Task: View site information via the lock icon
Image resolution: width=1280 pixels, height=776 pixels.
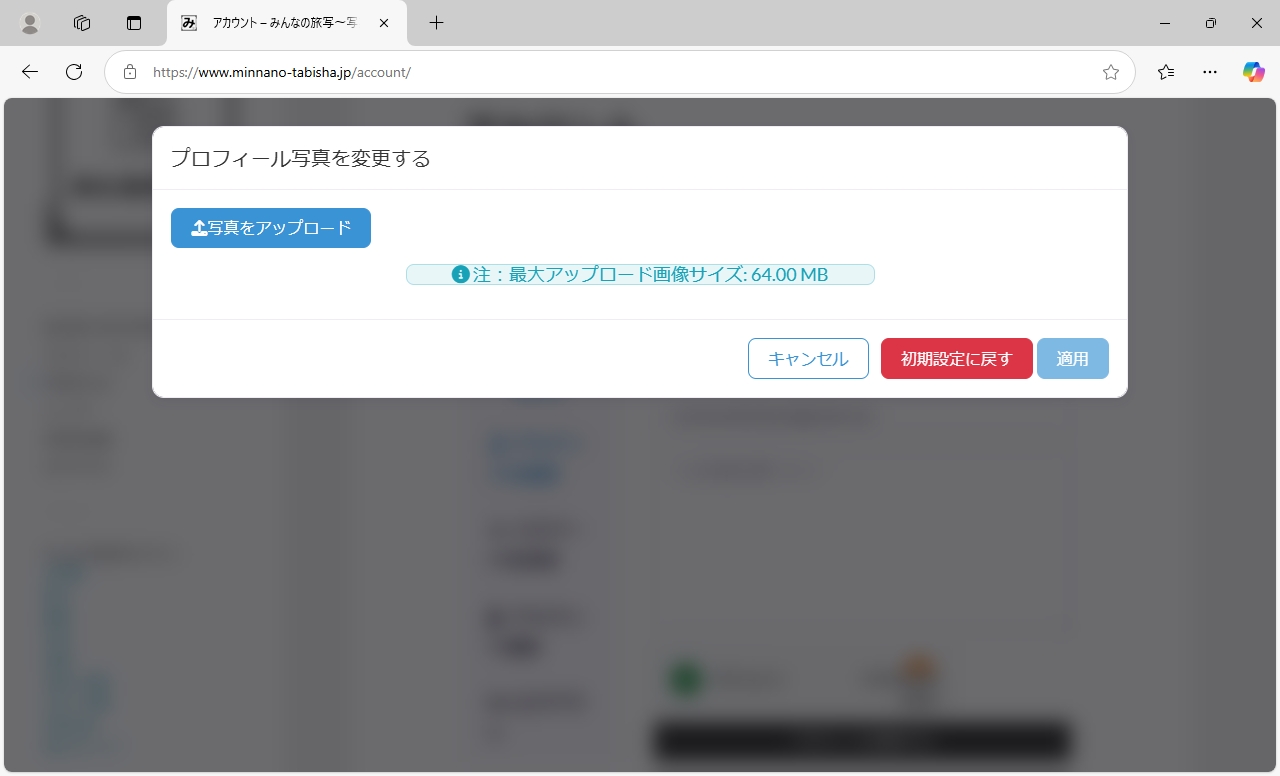Action: point(129,72)
